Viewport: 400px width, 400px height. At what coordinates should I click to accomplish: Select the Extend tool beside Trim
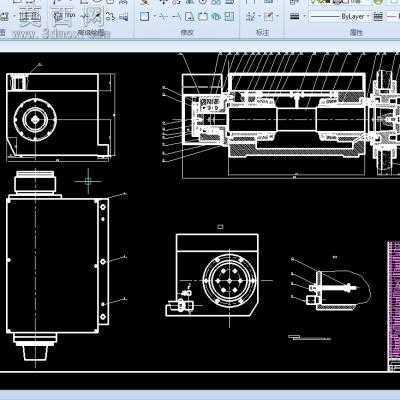[x=177, y=16]
